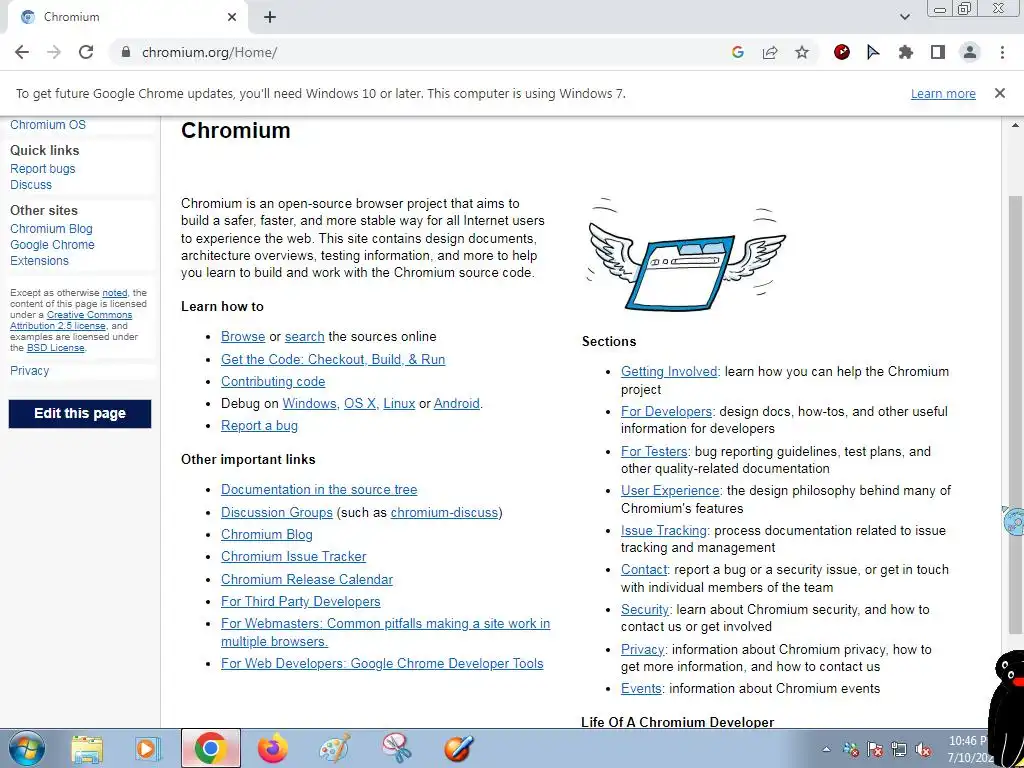Show hidden system tray icons
1024x768 pixels.
click(826, 750)
